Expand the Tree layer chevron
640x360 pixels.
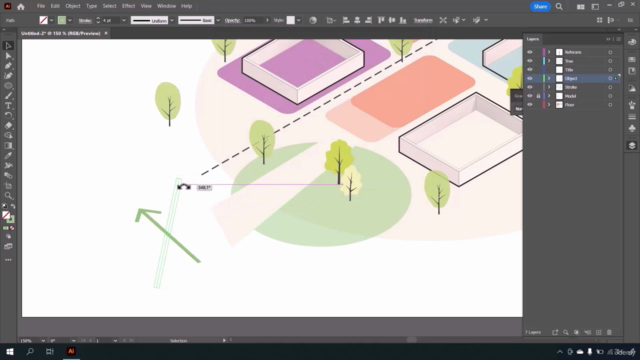pos(549,61)
